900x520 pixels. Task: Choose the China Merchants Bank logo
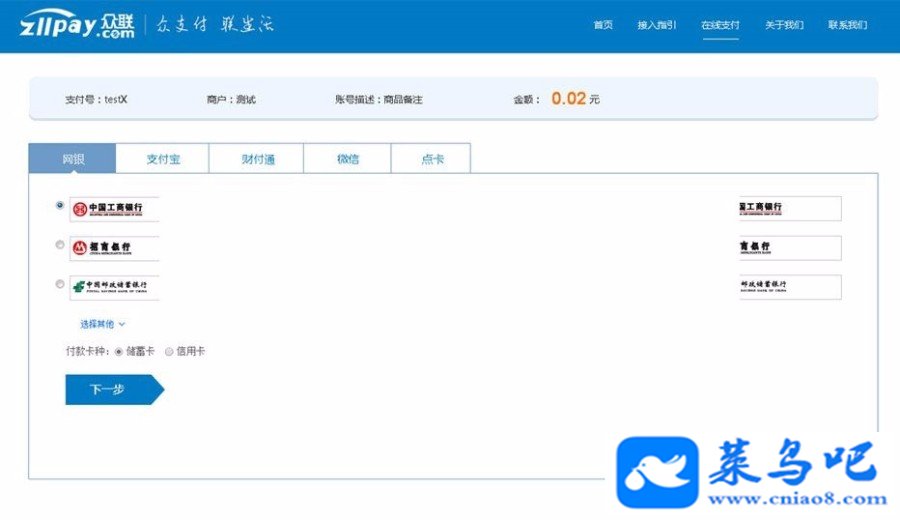(114, 248)
